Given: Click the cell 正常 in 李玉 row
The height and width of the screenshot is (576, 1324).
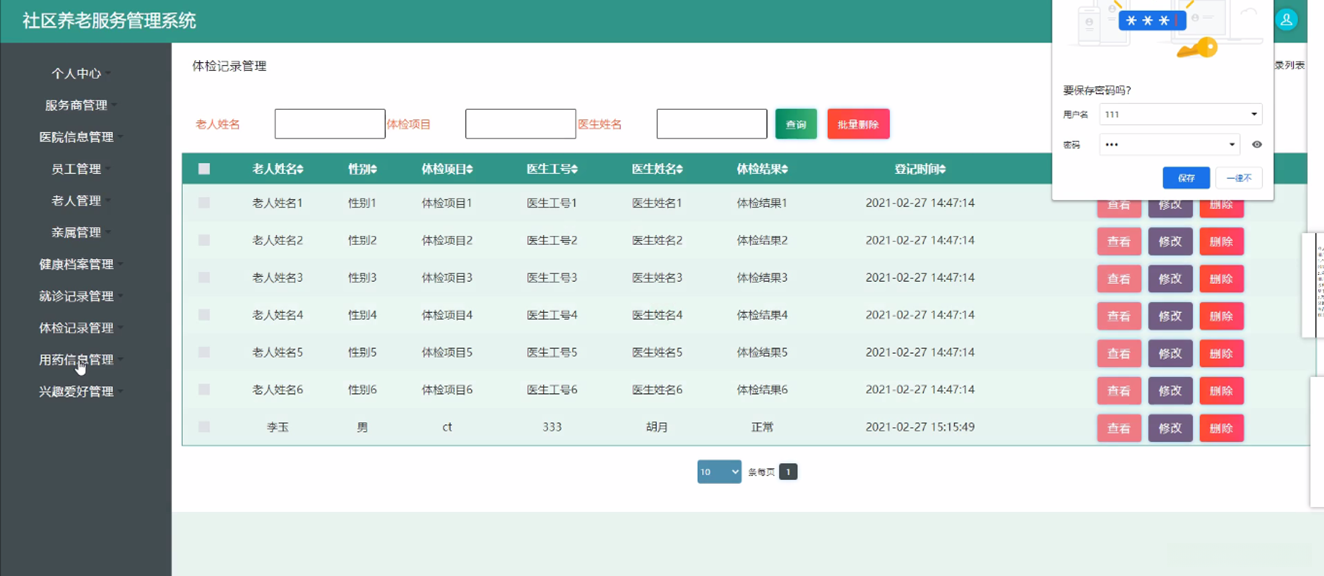Looking at the screenshot, I should [x=762, y=427].
